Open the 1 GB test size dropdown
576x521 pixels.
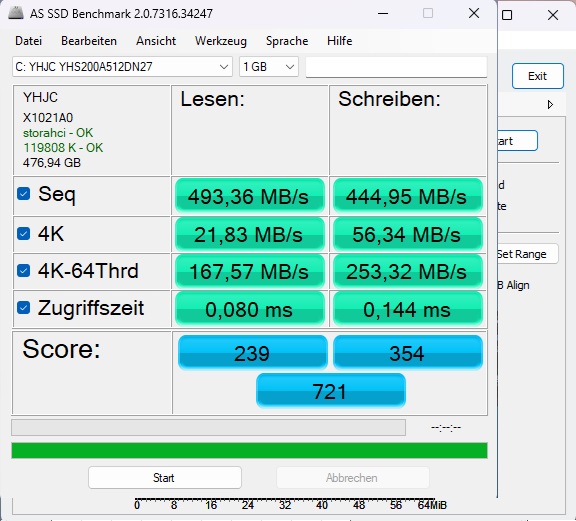pyautogui.click(x=269, y=67)
